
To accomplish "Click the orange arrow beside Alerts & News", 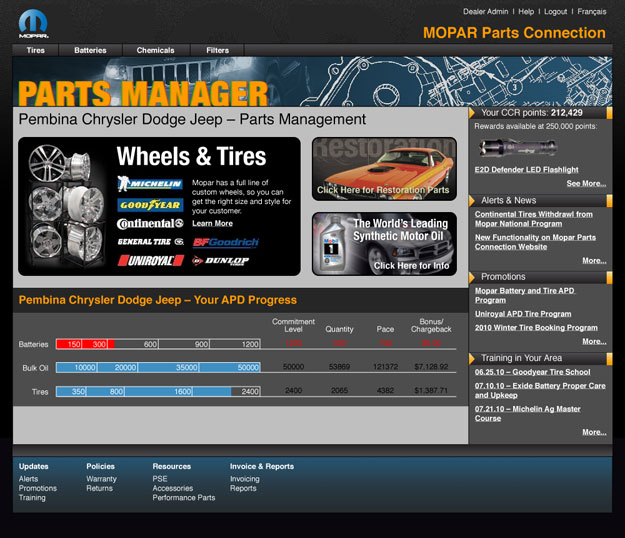I will point(472,200).
